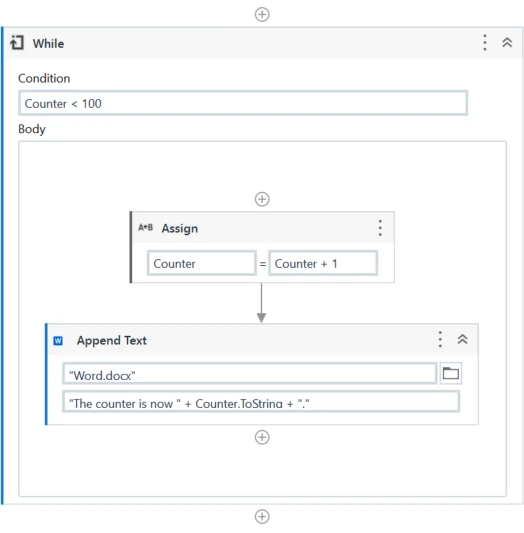Collapse the Append Text activity using its chevron
The image size is (524, 533).
coord(462,339)
